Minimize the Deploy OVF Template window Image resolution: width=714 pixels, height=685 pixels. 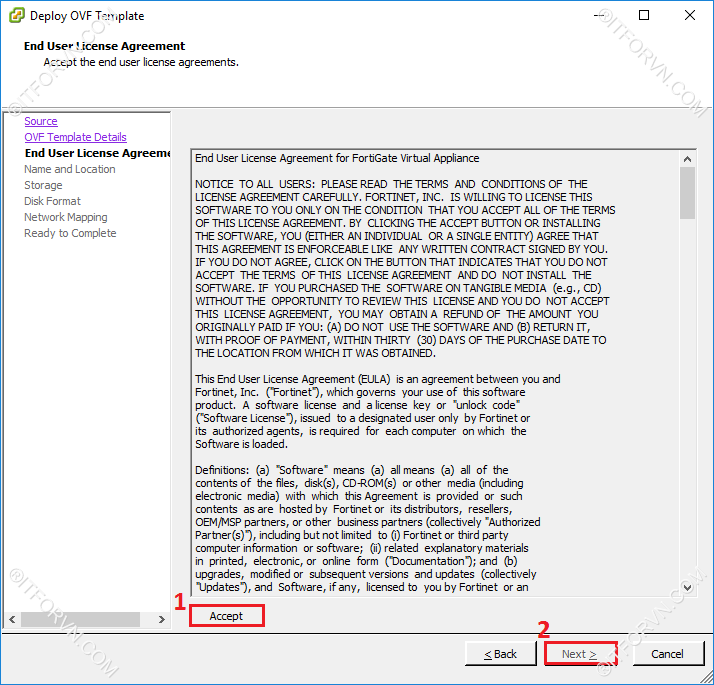[x=598, y=15]
